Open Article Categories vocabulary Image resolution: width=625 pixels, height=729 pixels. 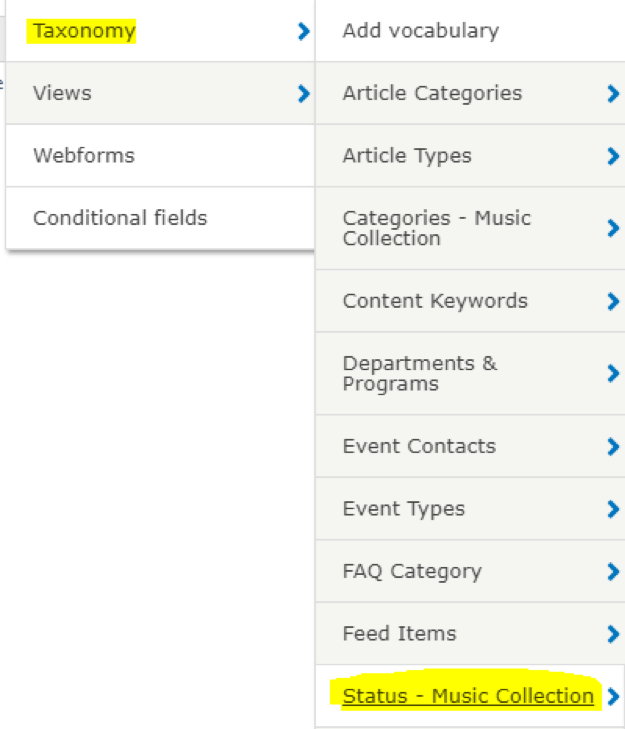click(432, 93)
